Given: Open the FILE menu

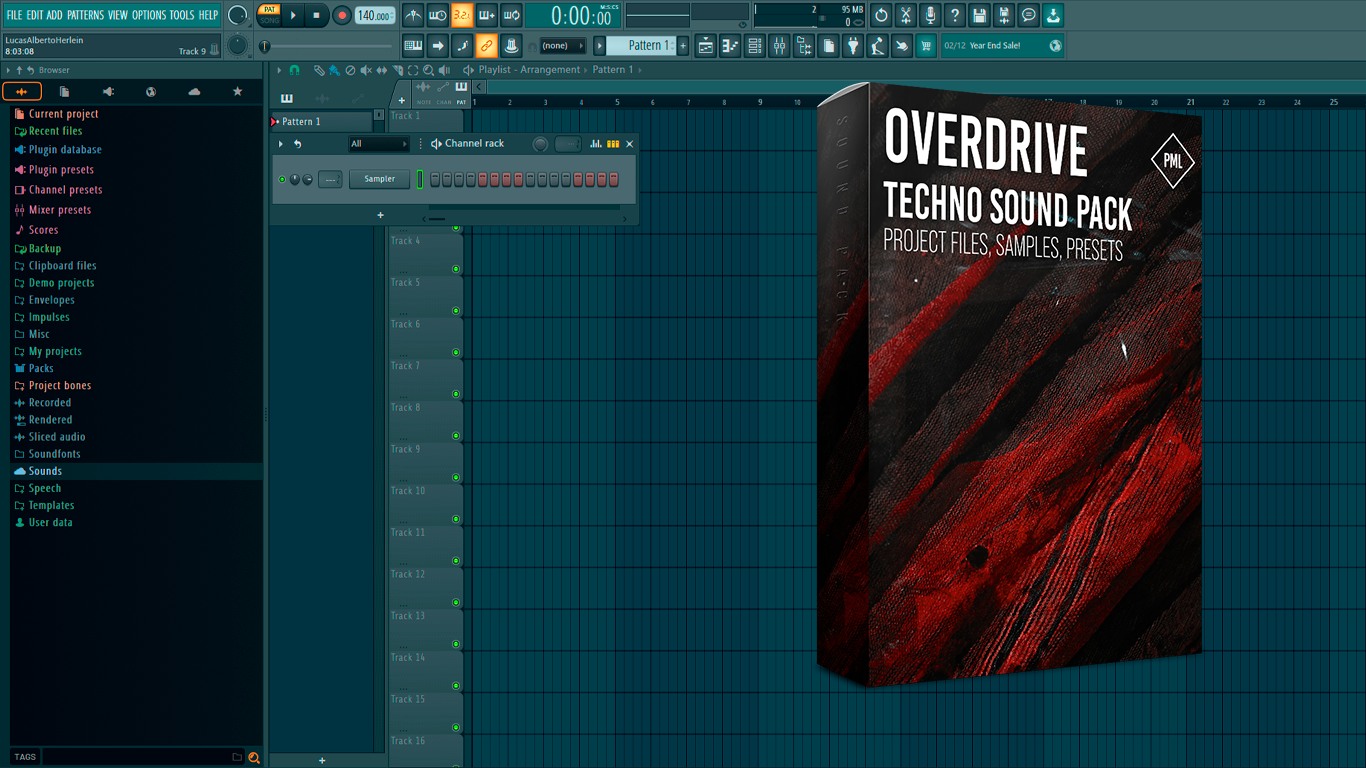Looking at the screenshot, I should (14, 15).
